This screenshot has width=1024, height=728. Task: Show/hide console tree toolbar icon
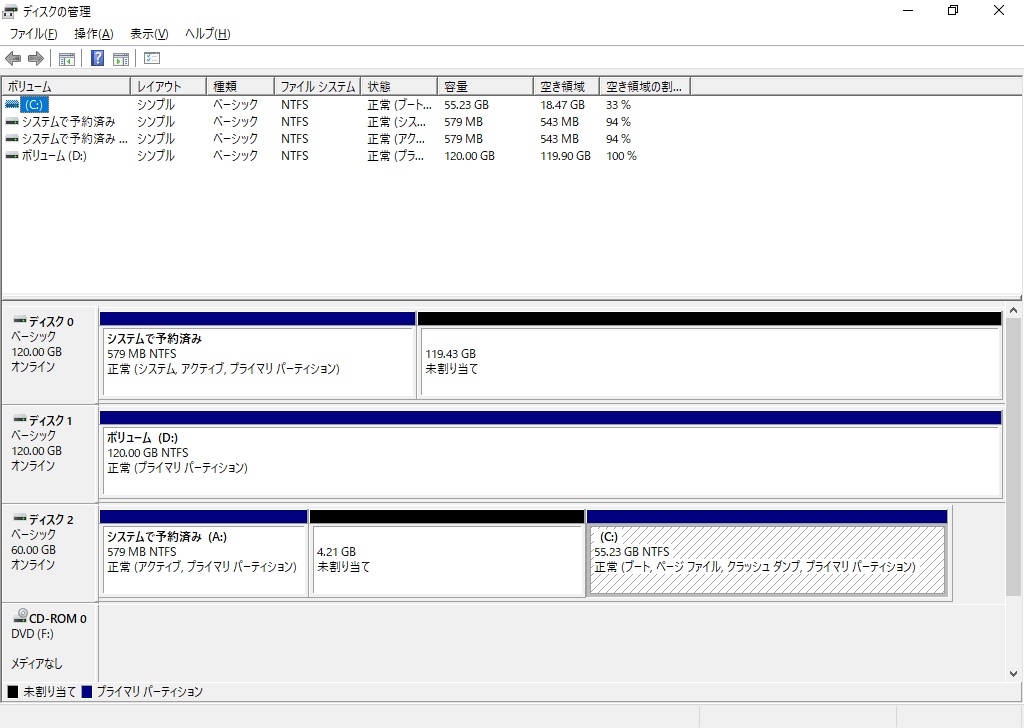click(x=67, y=59)
